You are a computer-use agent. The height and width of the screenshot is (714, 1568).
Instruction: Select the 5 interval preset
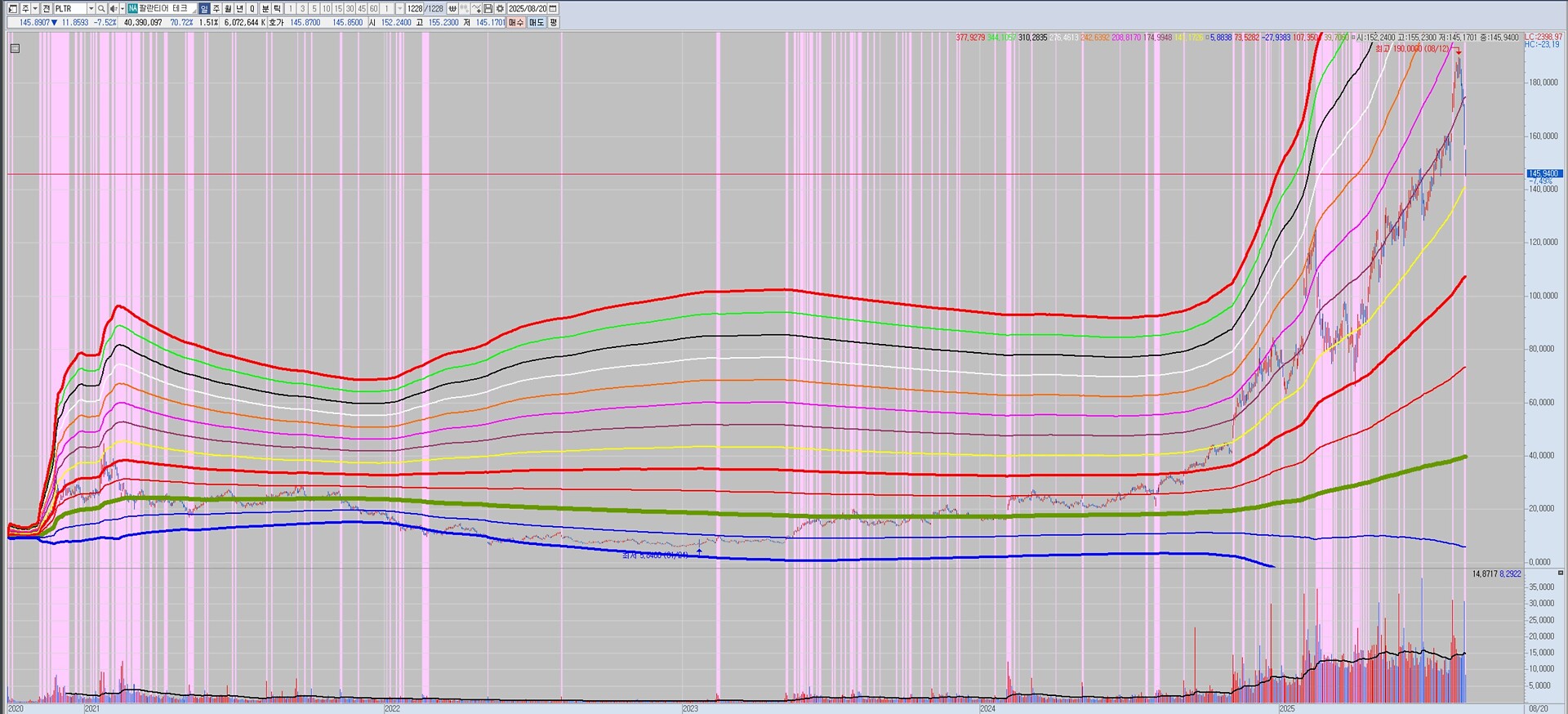(x=314, y=8)
